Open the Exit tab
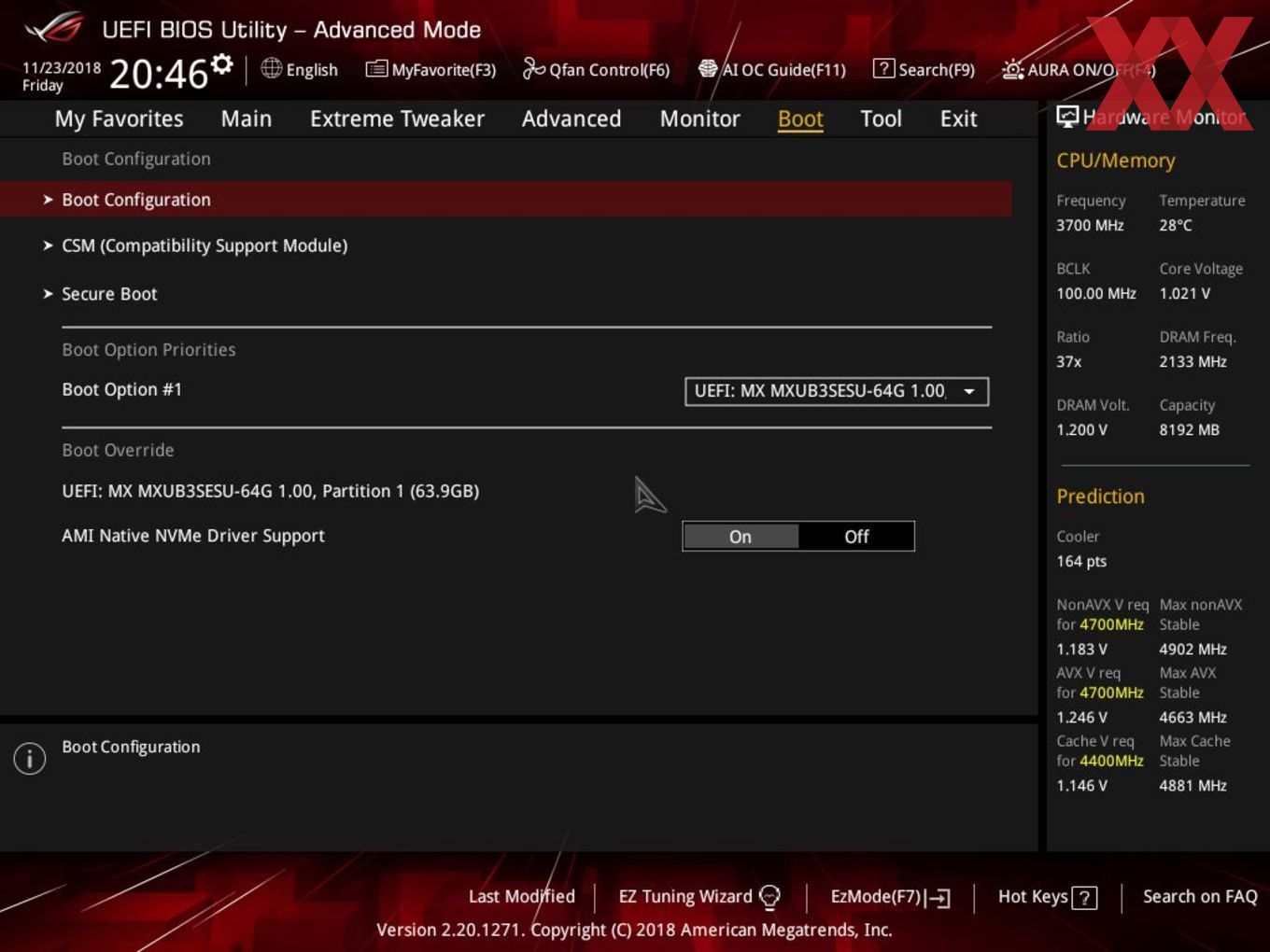The height and width of the screenshot is (952, 1270). [x=958, y=119]
